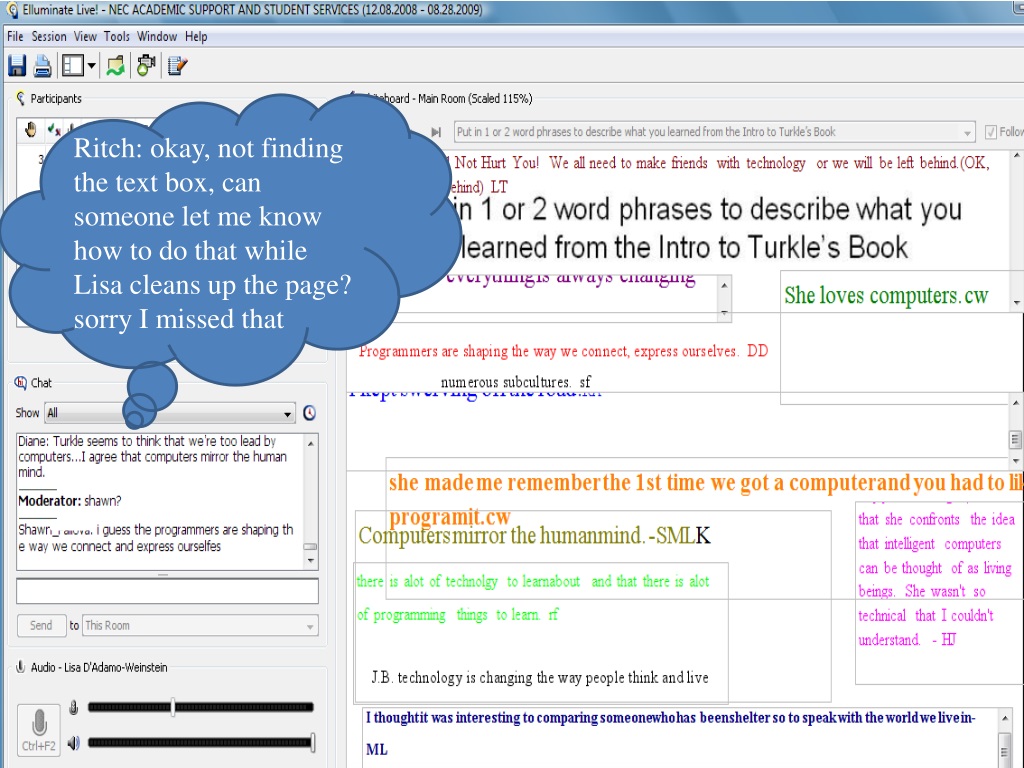Click the 'Participants' panel label
1024x768 pixels.
pyautogui.click(x=56, y=99)
